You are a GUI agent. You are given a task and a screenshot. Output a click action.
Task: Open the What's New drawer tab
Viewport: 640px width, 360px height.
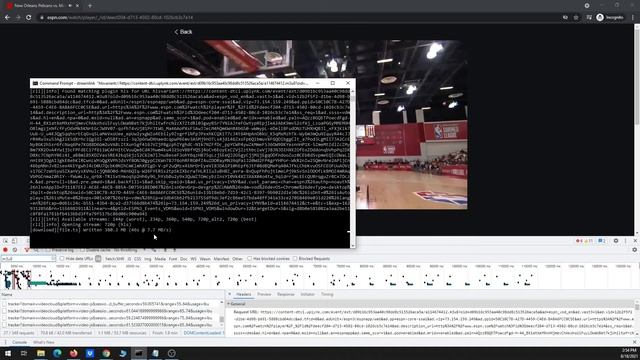pos(44,342)
